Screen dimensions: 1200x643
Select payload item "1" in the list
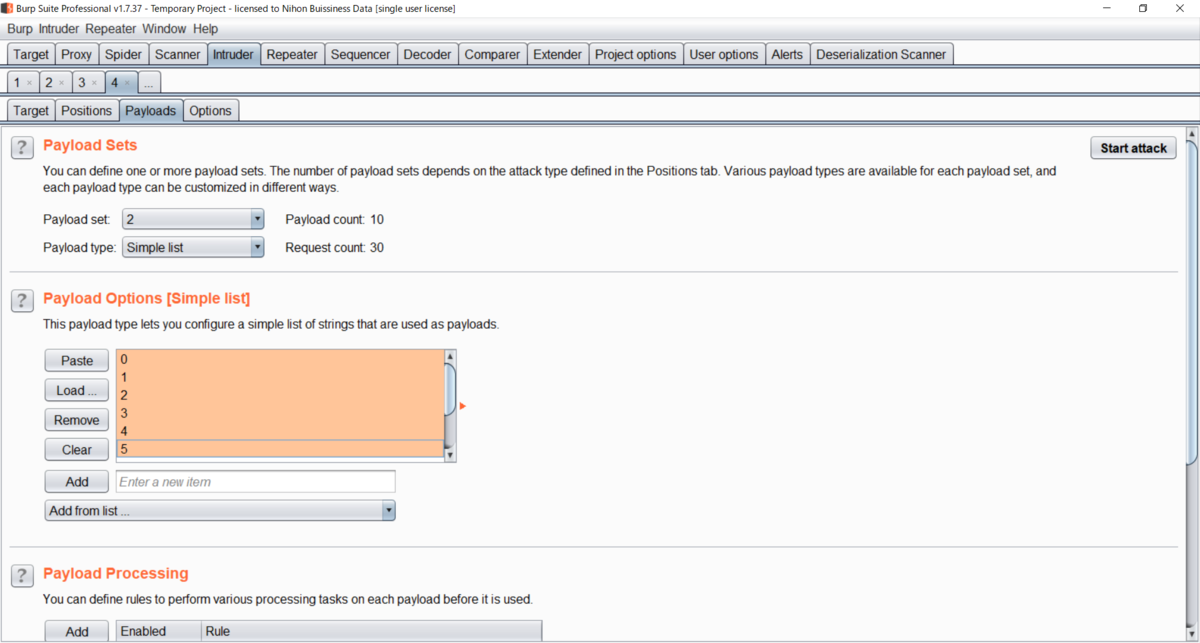pyautogui.click(x=280, y=377)
